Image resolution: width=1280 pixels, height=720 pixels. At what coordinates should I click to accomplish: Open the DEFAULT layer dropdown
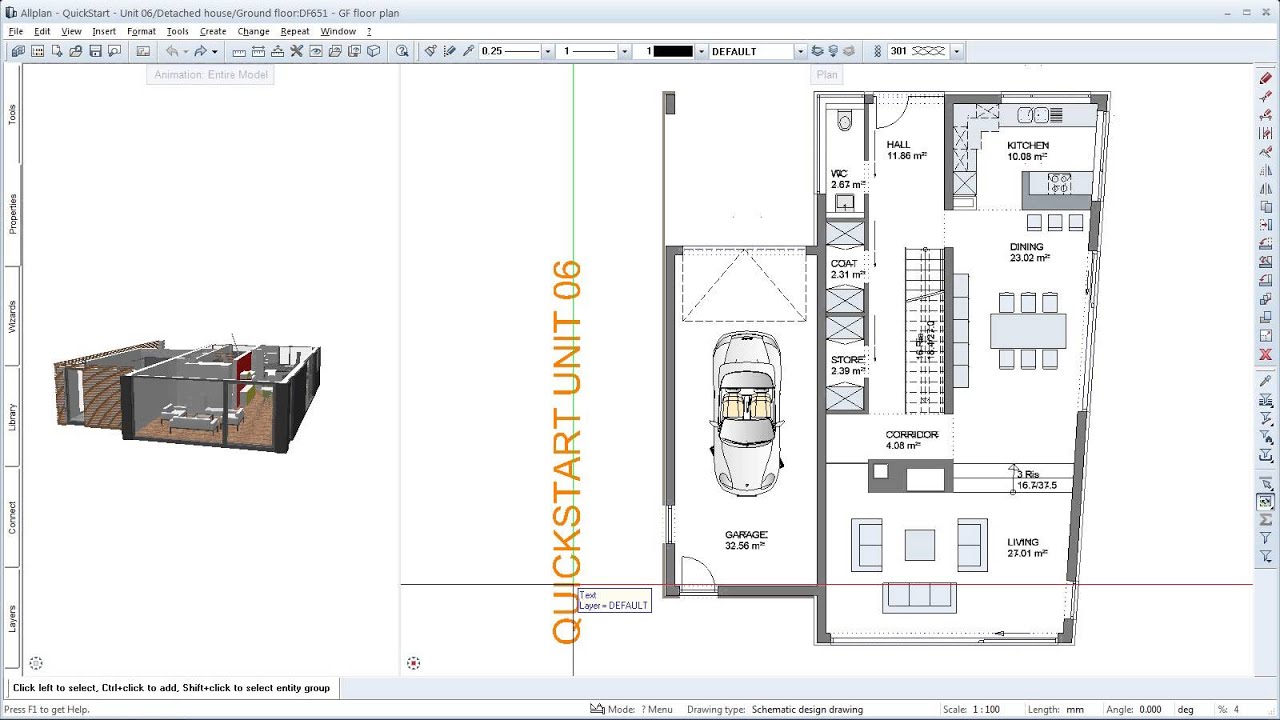(x=800, y=51)
